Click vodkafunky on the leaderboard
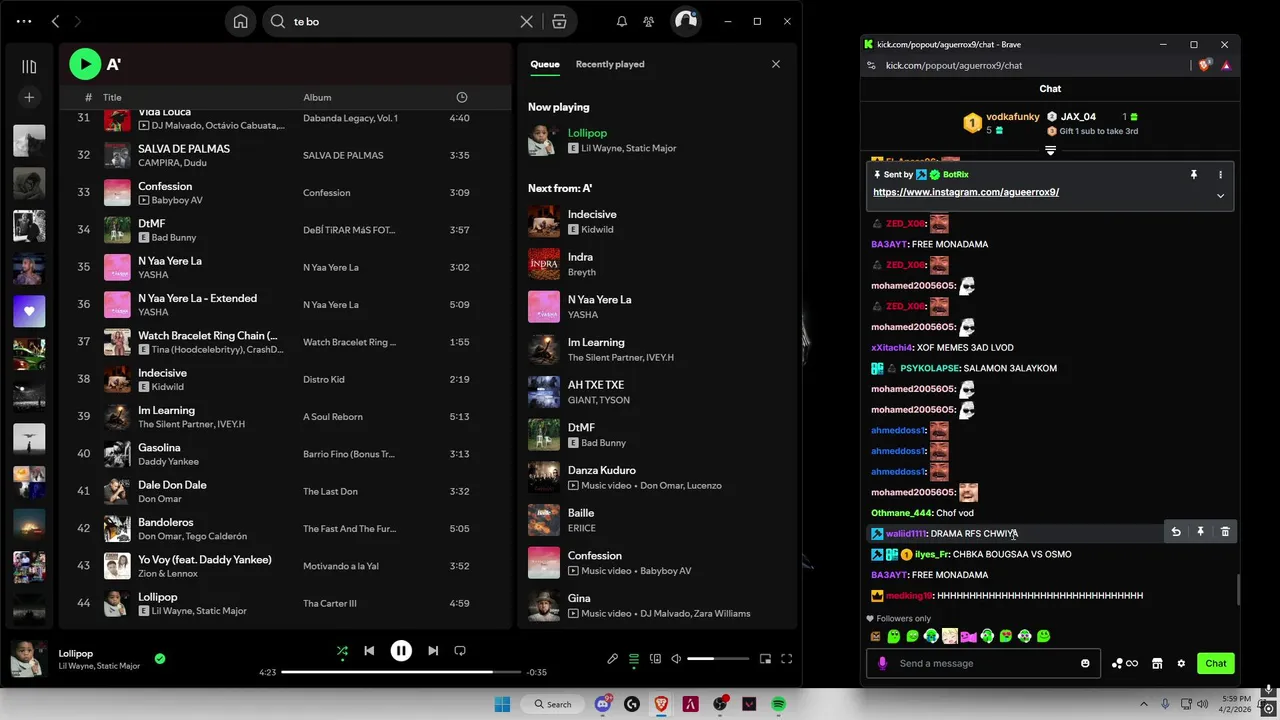Viewport: 1280px width, 720px height. pyautogui.click(x=1013, y=117)
